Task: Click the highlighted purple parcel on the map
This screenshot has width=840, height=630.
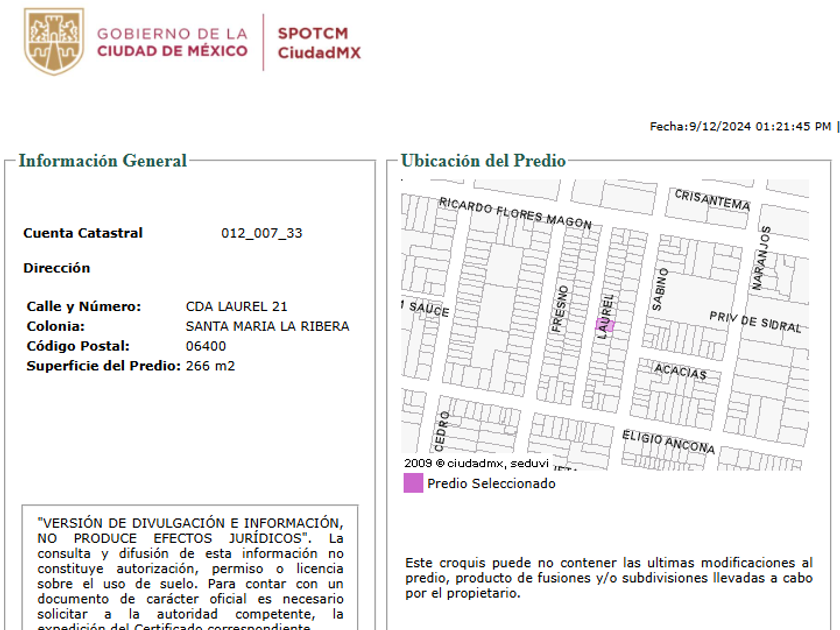Action: (605, 325)
